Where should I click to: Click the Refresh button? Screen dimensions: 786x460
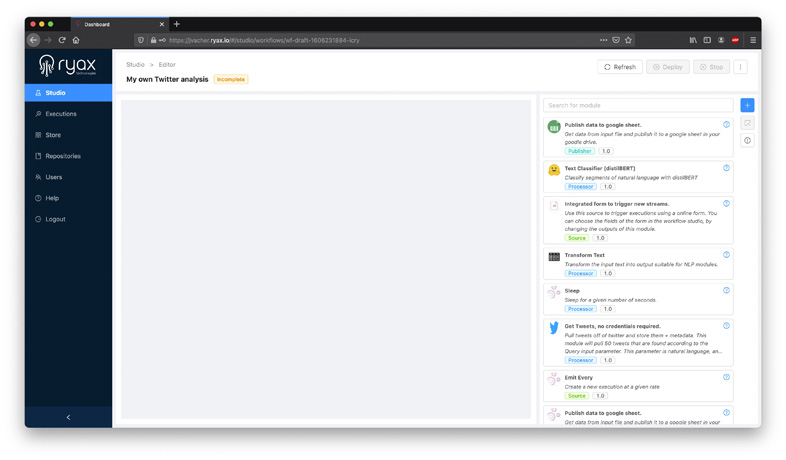(620, 67)
